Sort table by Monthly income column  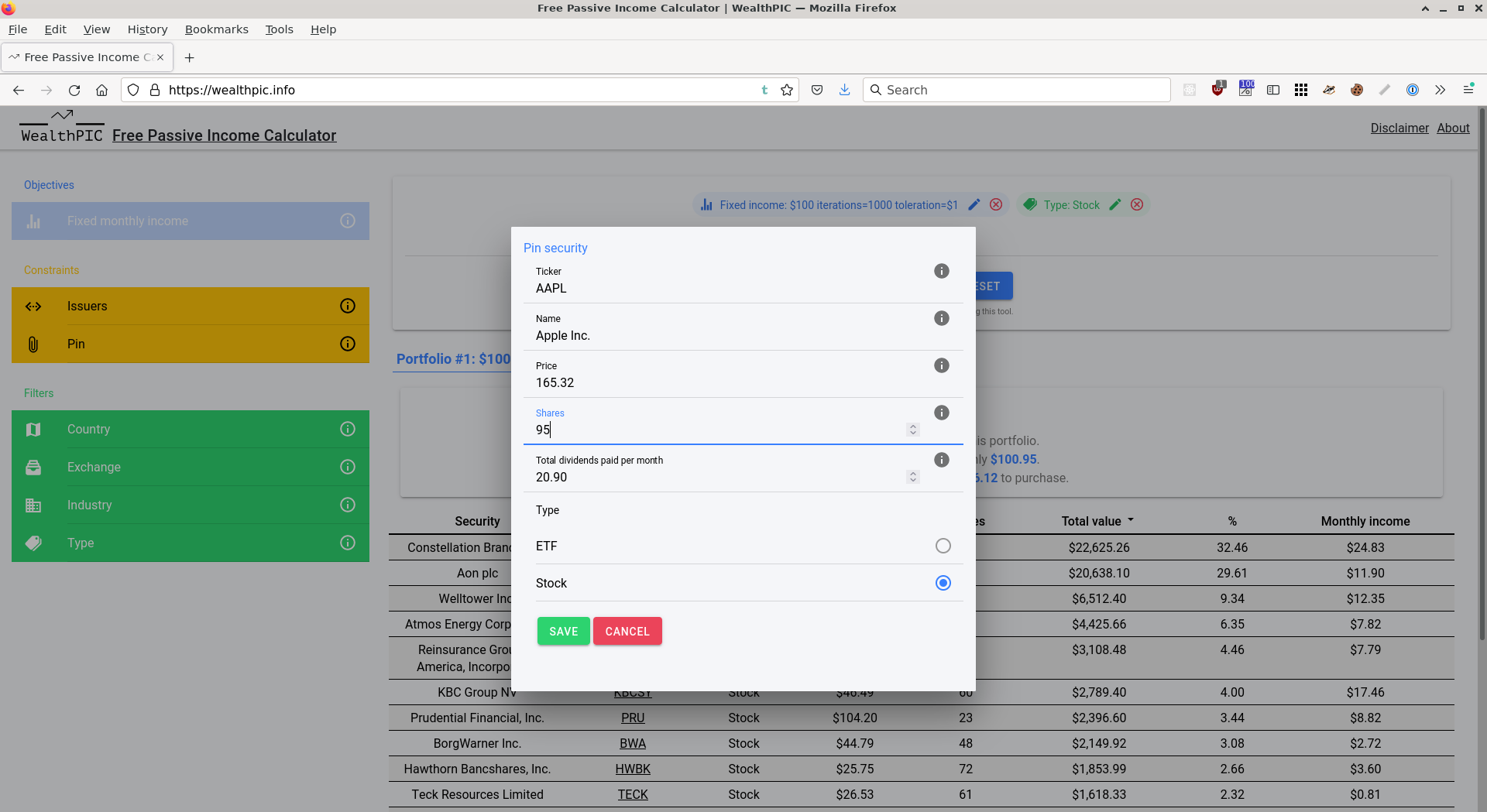(x=1365, y=521)
